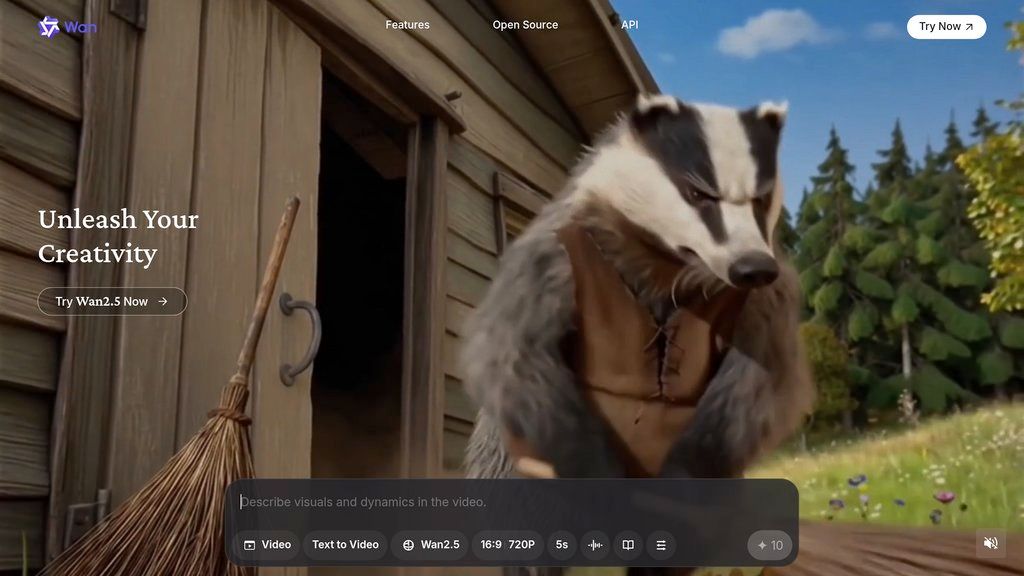Viewport: 1024px width, 576px height.
Task: Click the list settings icon
Action: pos(661,545)
